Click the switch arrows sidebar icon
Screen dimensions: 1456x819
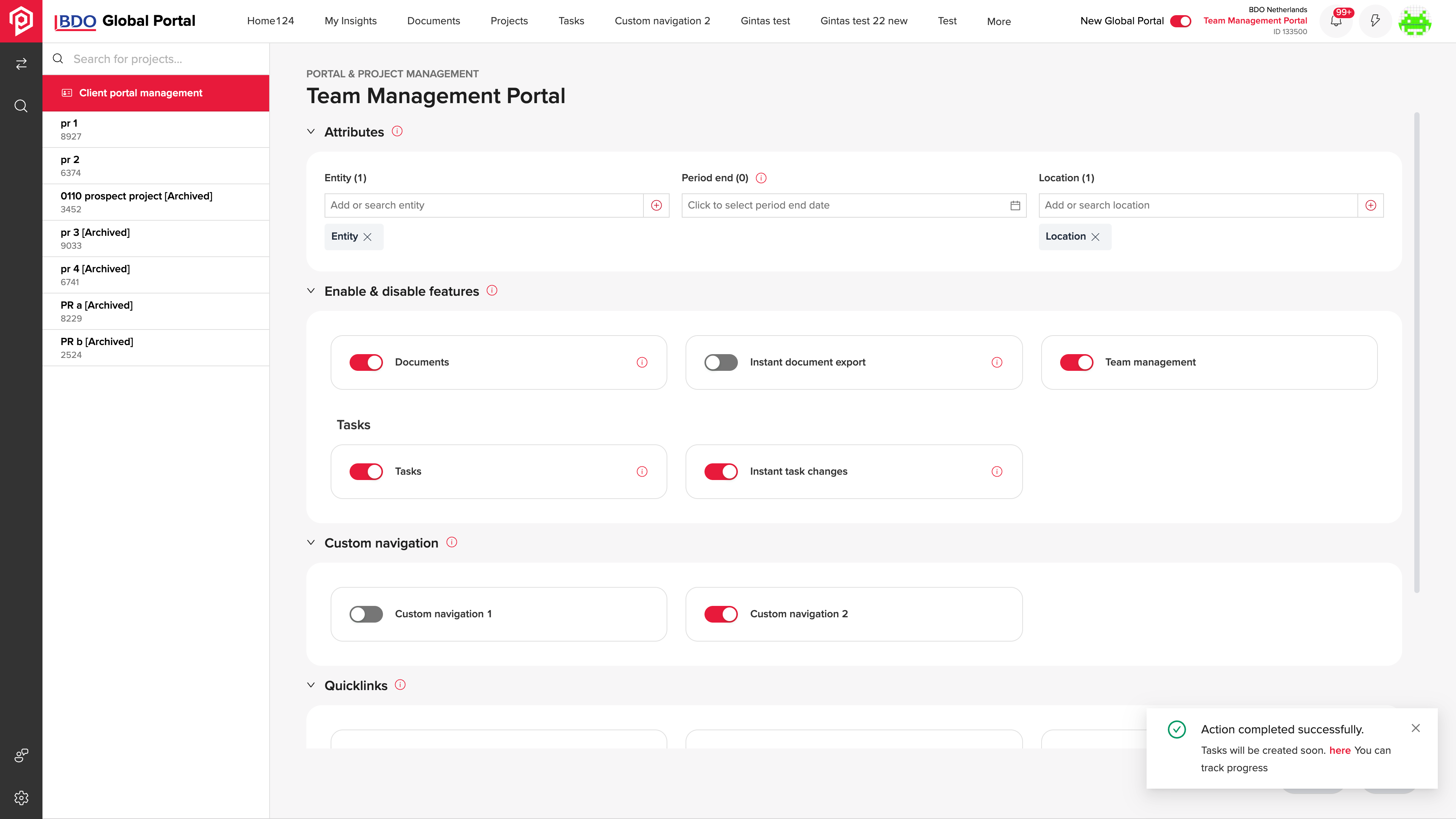coord(21,64)
